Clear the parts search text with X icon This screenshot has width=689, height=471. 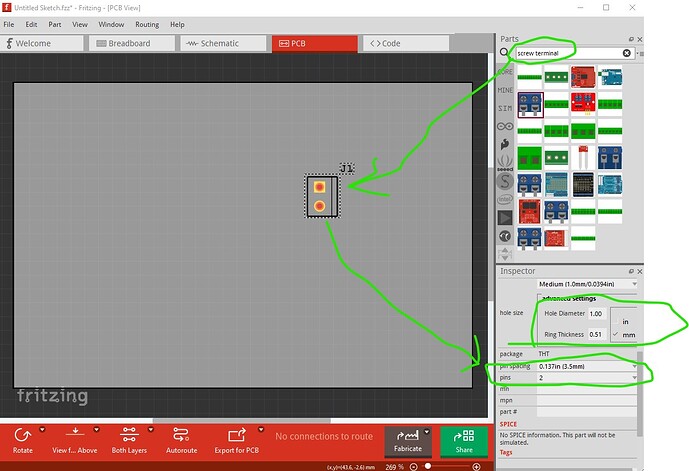tap(627, 53)
